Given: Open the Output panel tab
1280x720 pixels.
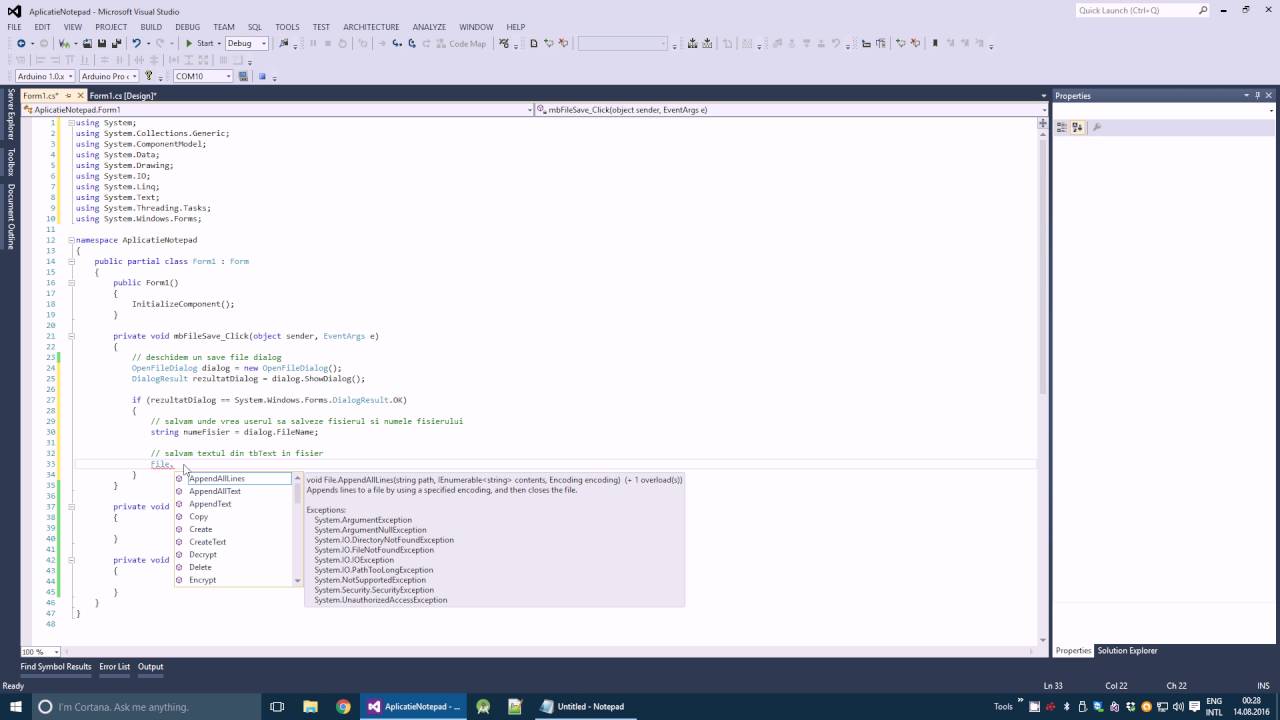Looking at the screenshot, I should (151, 667).
